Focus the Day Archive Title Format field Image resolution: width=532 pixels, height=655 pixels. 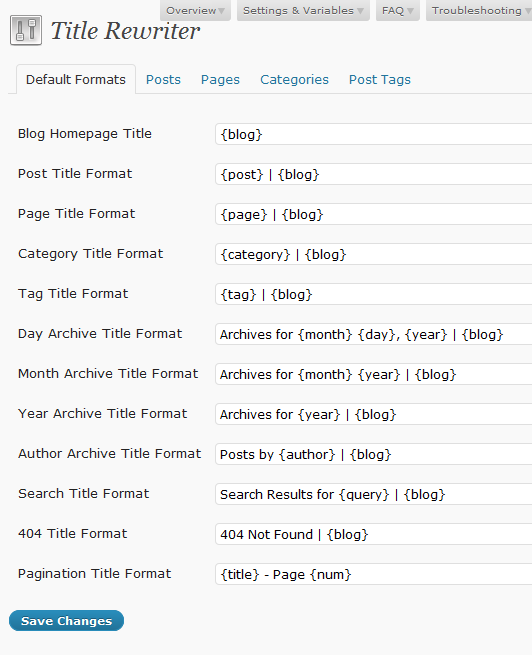[373, 334]
